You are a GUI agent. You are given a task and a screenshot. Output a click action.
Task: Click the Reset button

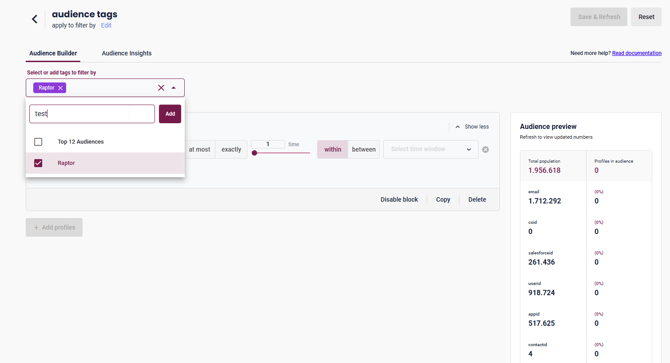(646, 17)
